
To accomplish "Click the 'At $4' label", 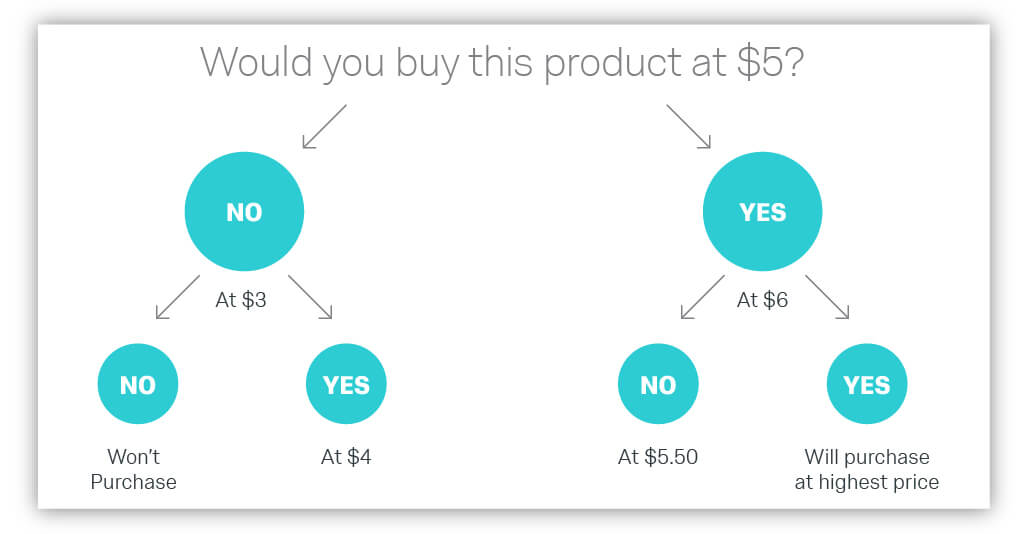I will [346, 457].
